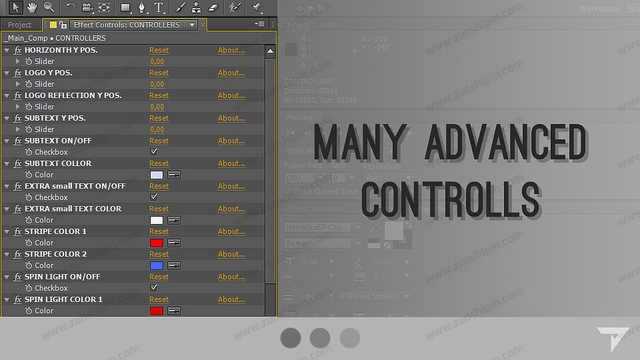Image resolution: width=640 pixels, height=360 pixels.
Task: Open the Effect Controls panel options menu
Action: [x=260, y=24]
